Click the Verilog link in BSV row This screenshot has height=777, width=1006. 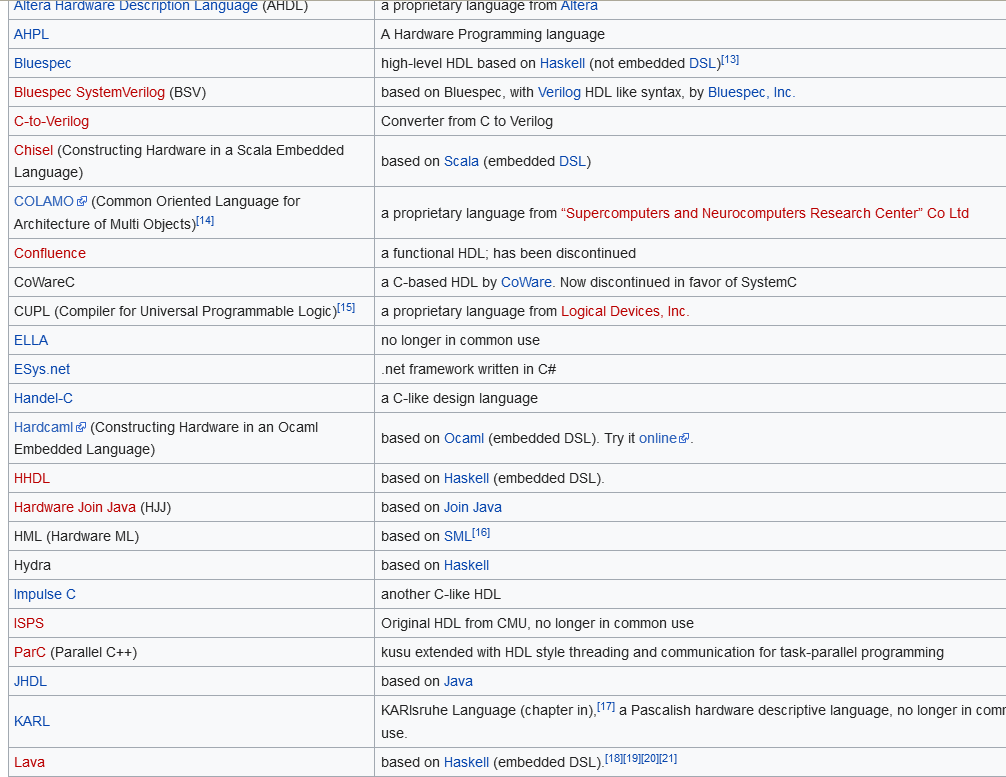559,92
